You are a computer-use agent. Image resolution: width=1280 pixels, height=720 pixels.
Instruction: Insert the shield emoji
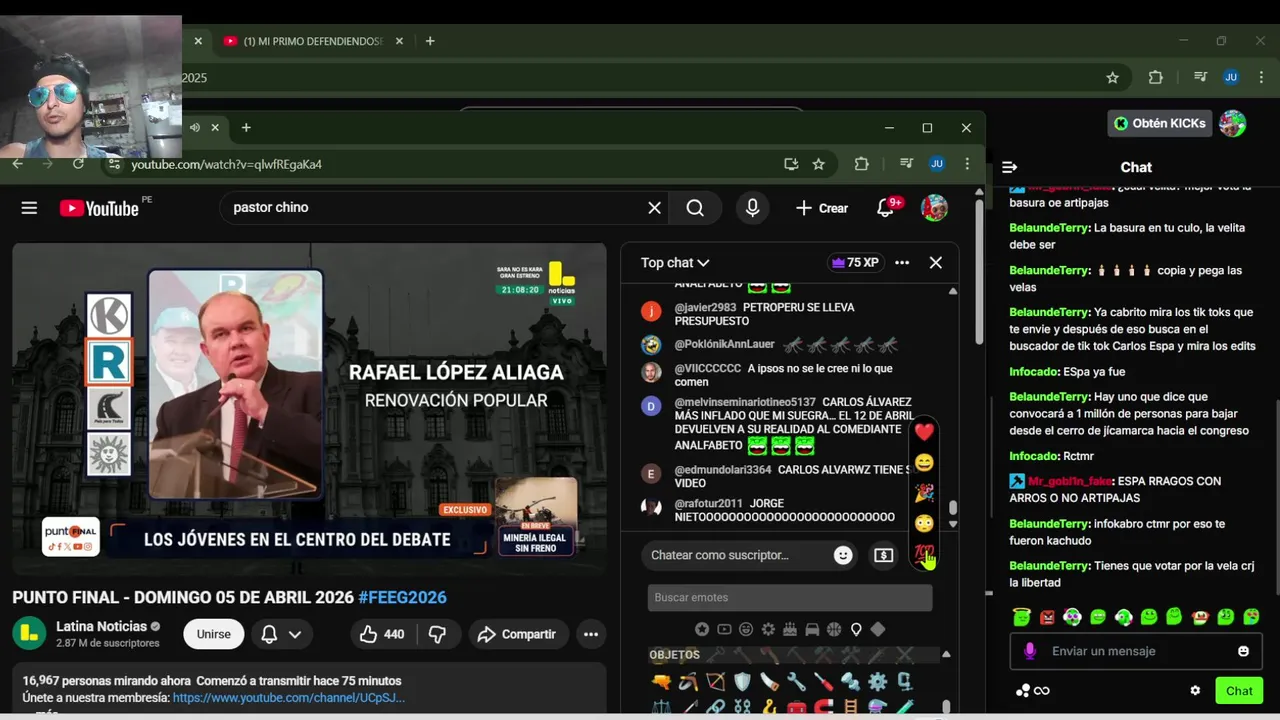[742, 682]
